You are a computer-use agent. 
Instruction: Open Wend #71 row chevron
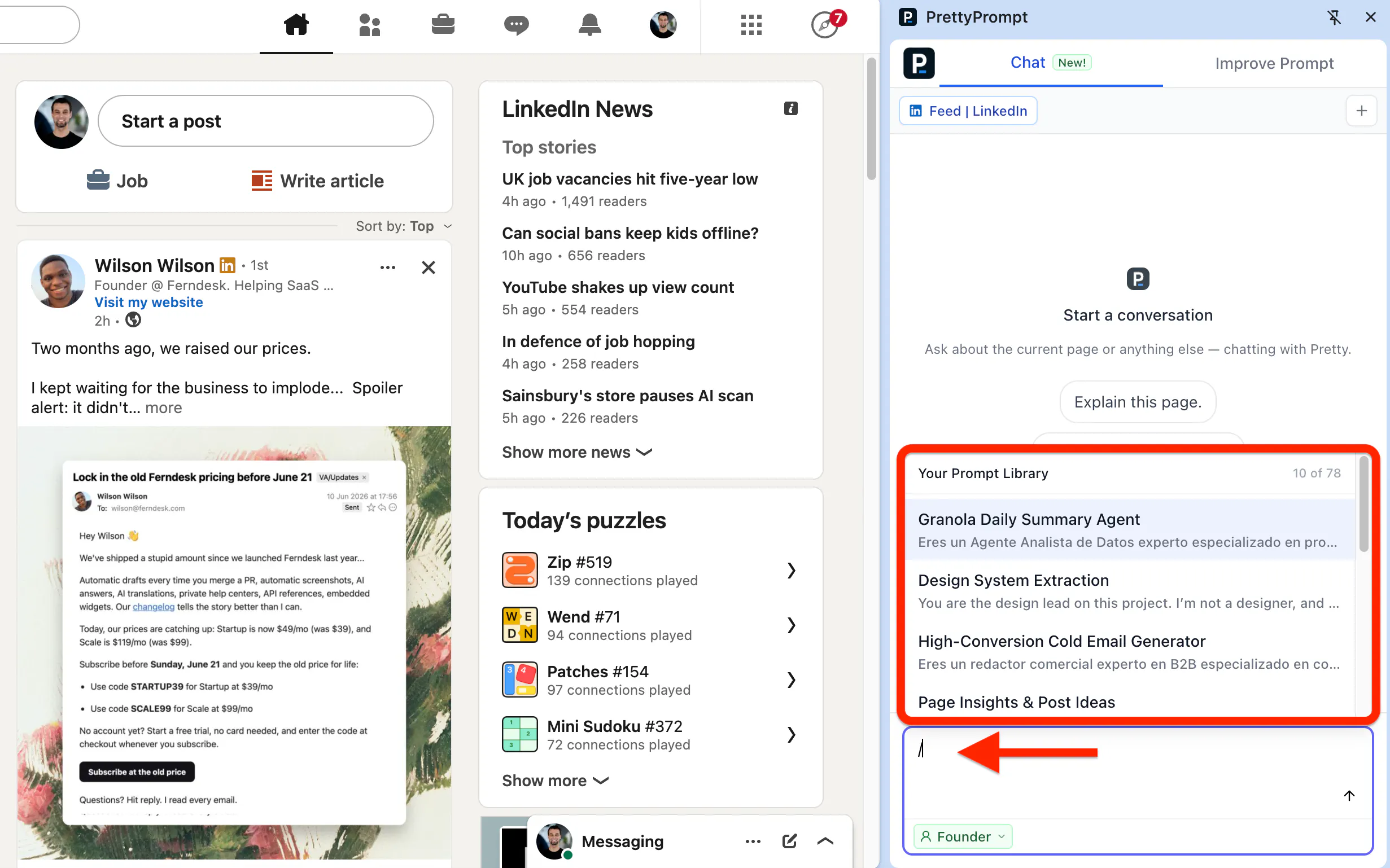coord(791,625)
